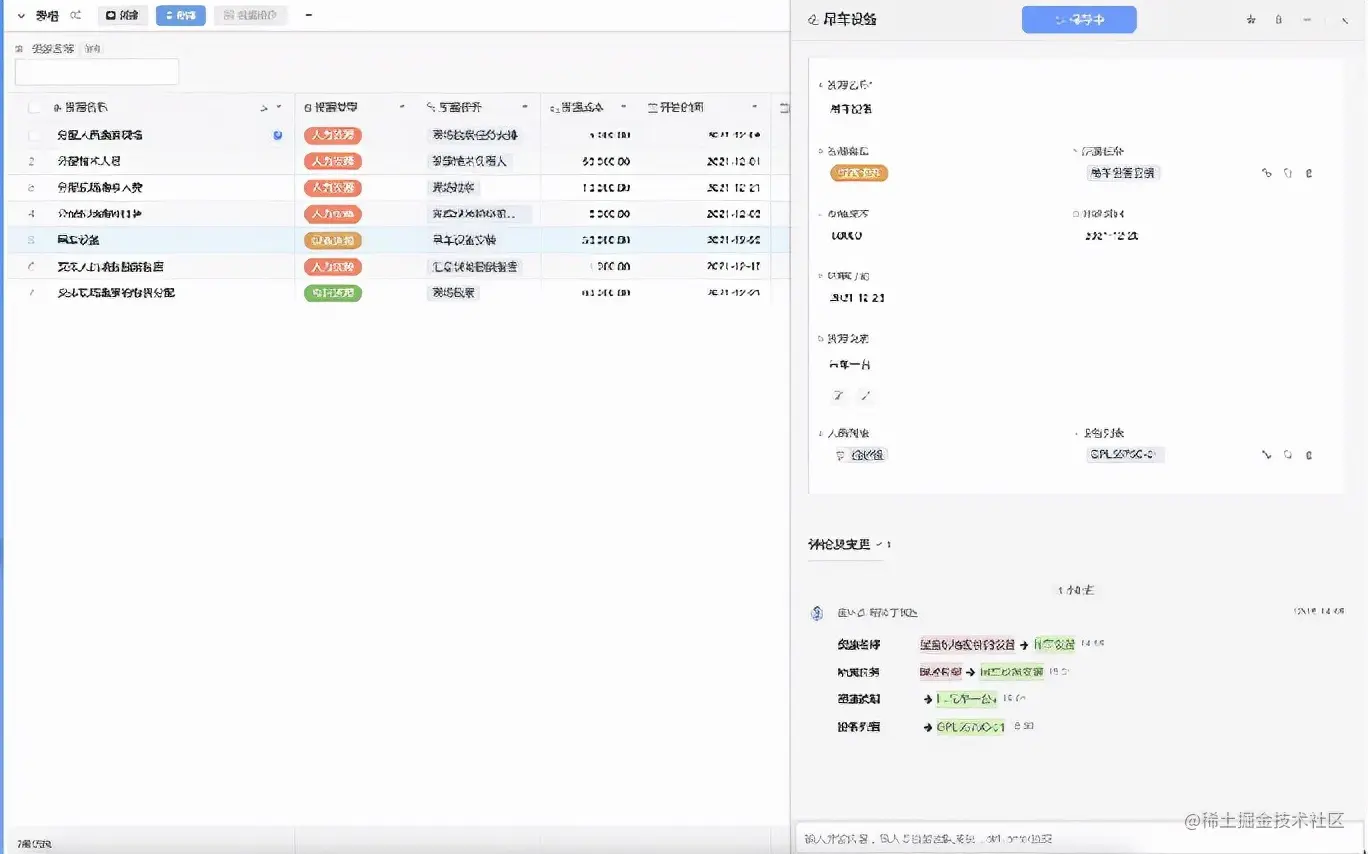Click the record title icon in the detail panel

tap(813, 20)
